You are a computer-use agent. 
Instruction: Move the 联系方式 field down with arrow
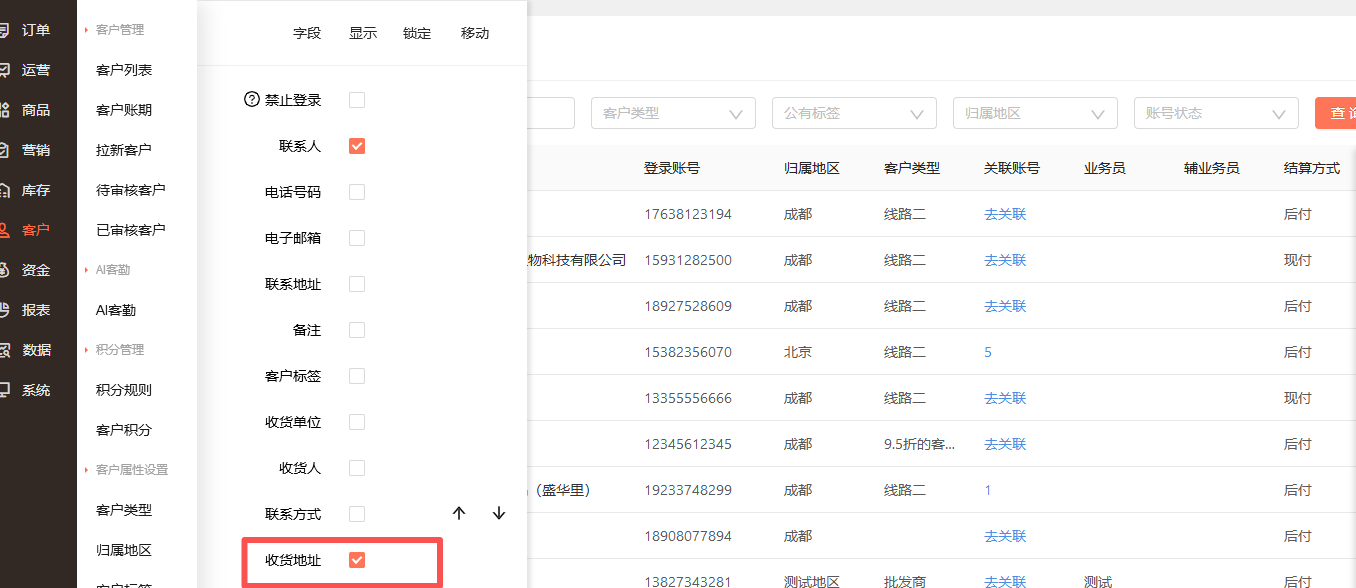coord(499,513)
